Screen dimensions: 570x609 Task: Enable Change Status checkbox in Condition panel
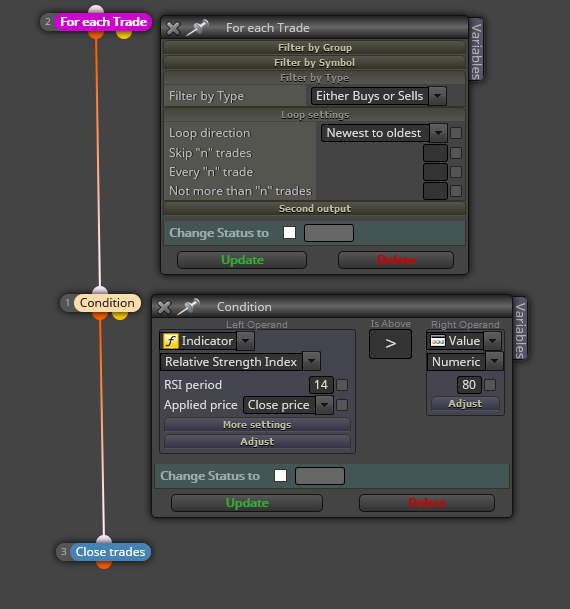(280, 475)
